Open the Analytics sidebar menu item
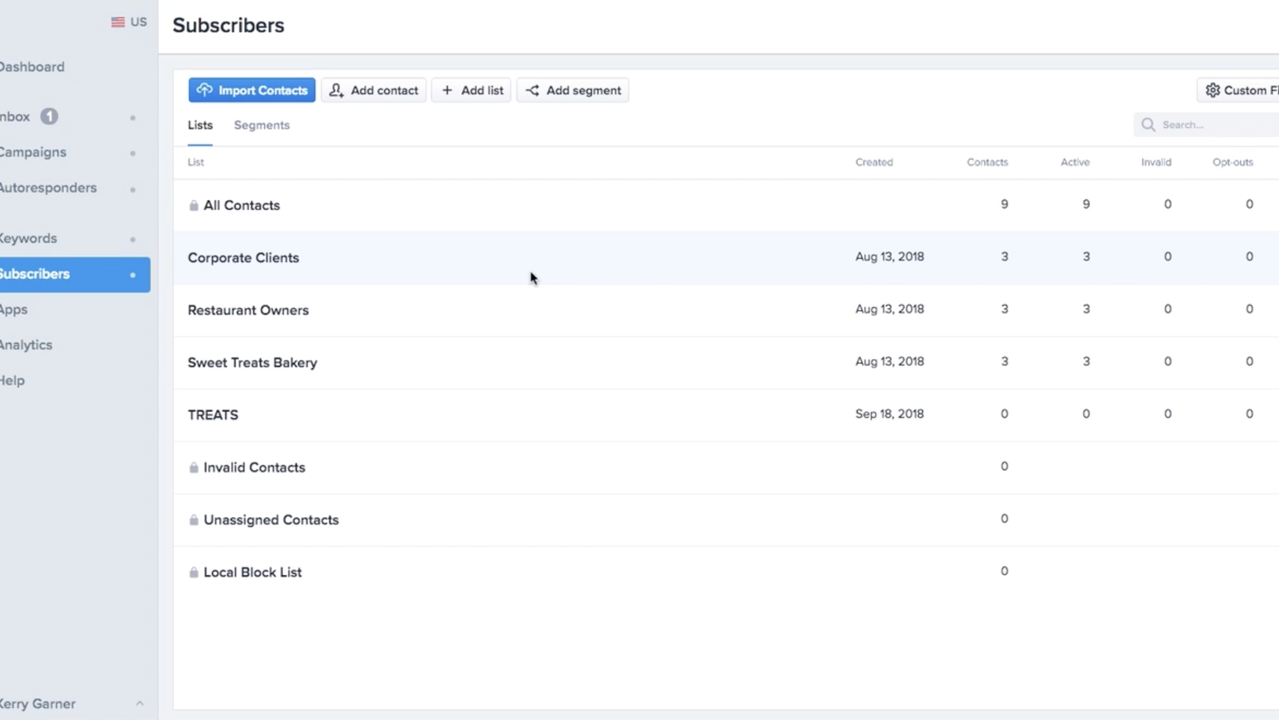 click(27, 345)
